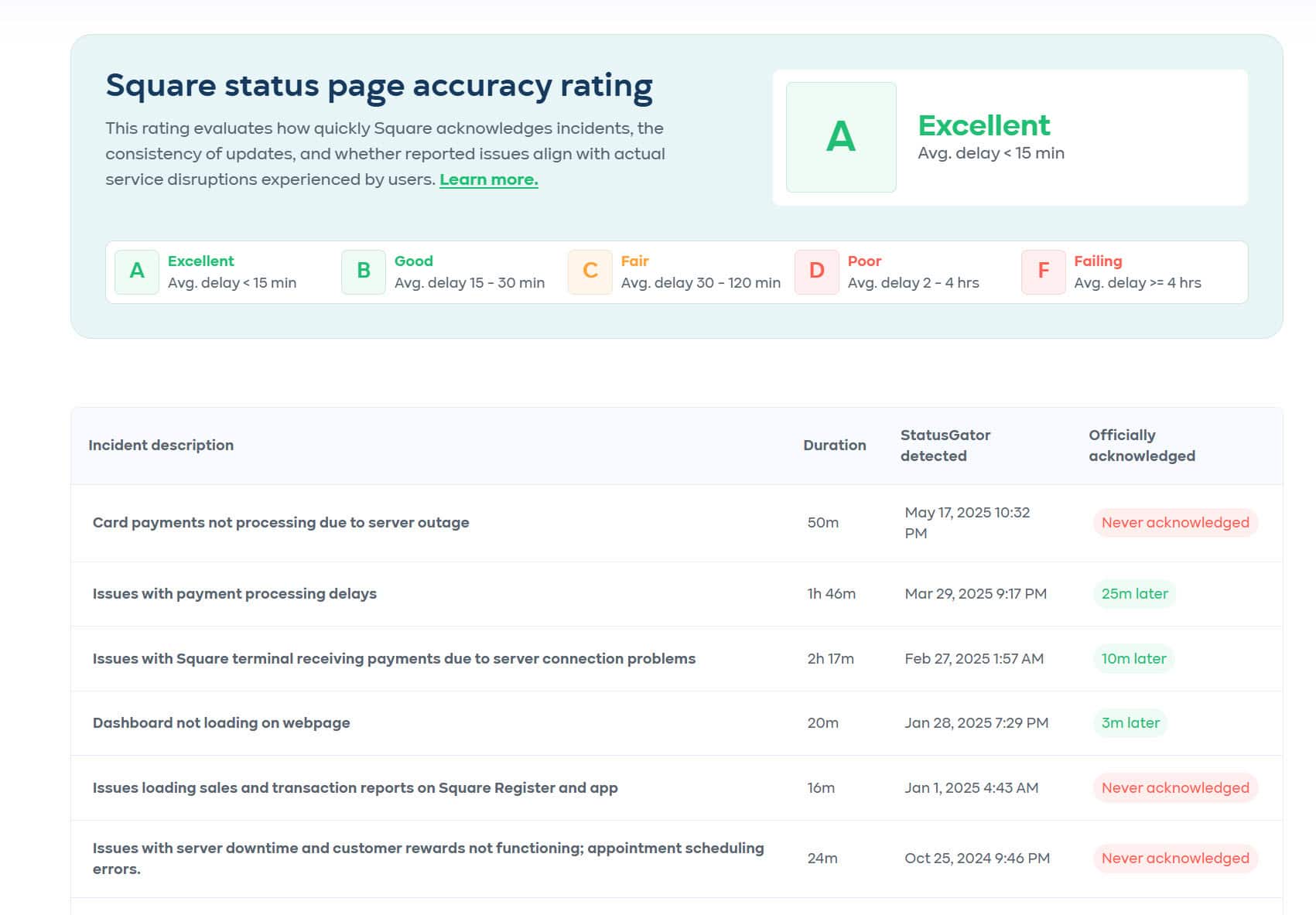
Task: Click the B Good legend icon
Action: [364, 271]
